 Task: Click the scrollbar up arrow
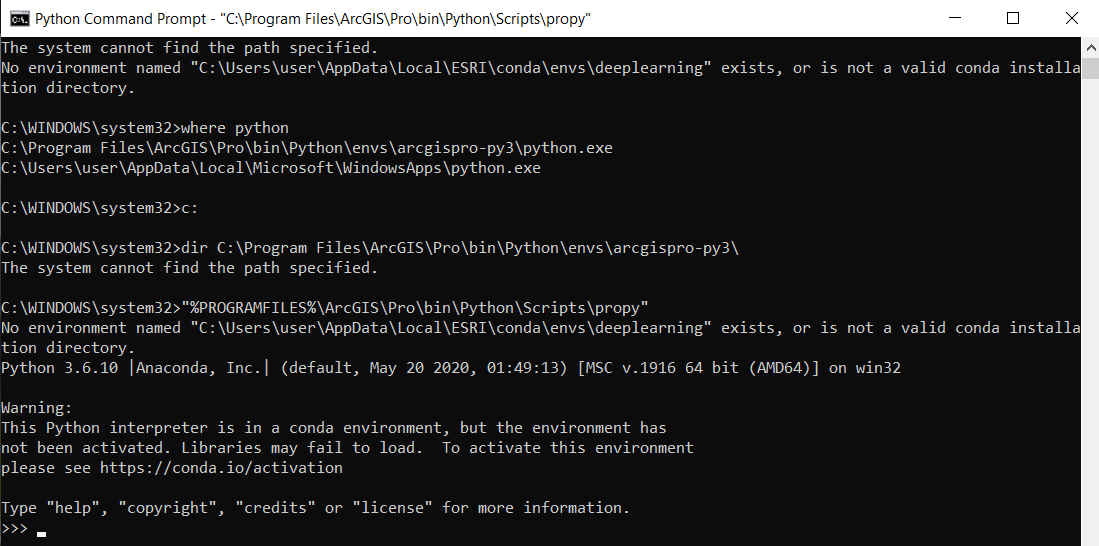click(x=1090, y=46)
